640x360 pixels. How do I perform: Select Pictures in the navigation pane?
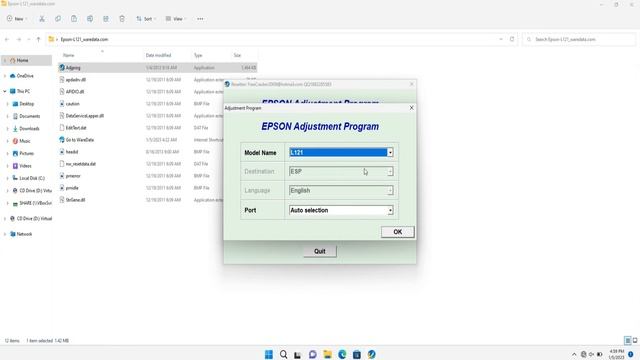pyautogui.click(x=26, y=153)
